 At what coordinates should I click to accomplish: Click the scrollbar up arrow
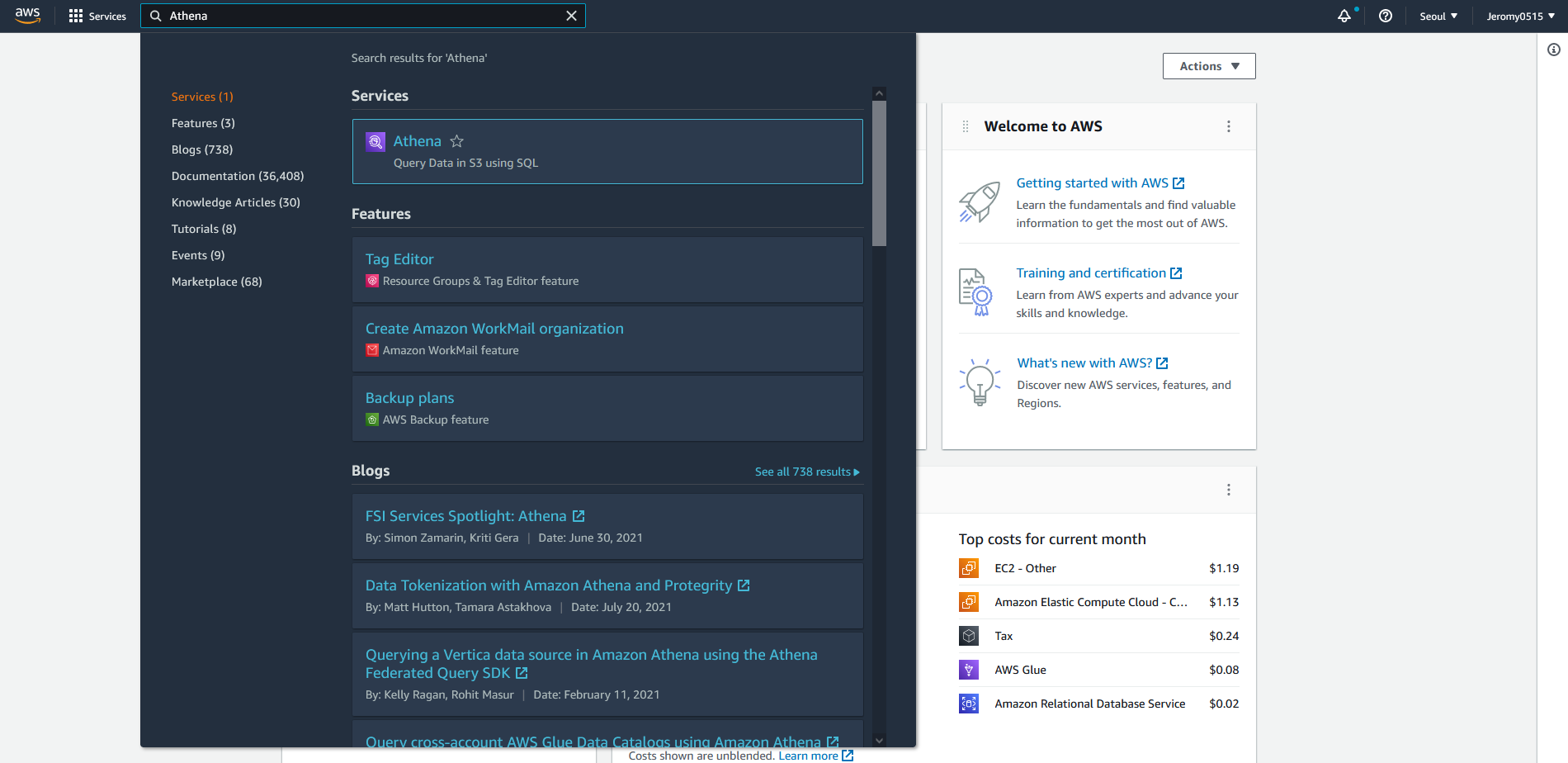[879, 93]
